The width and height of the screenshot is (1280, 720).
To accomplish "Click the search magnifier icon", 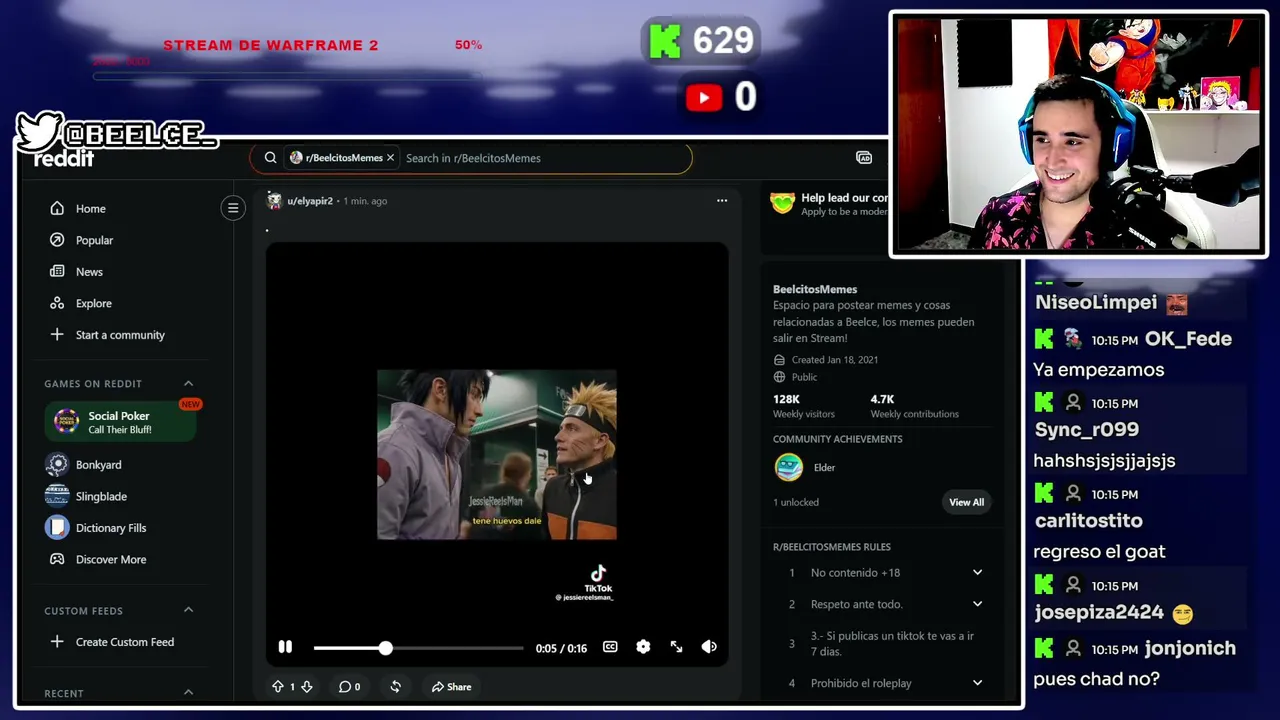I will pyautogui.click(x=270, y=158).
